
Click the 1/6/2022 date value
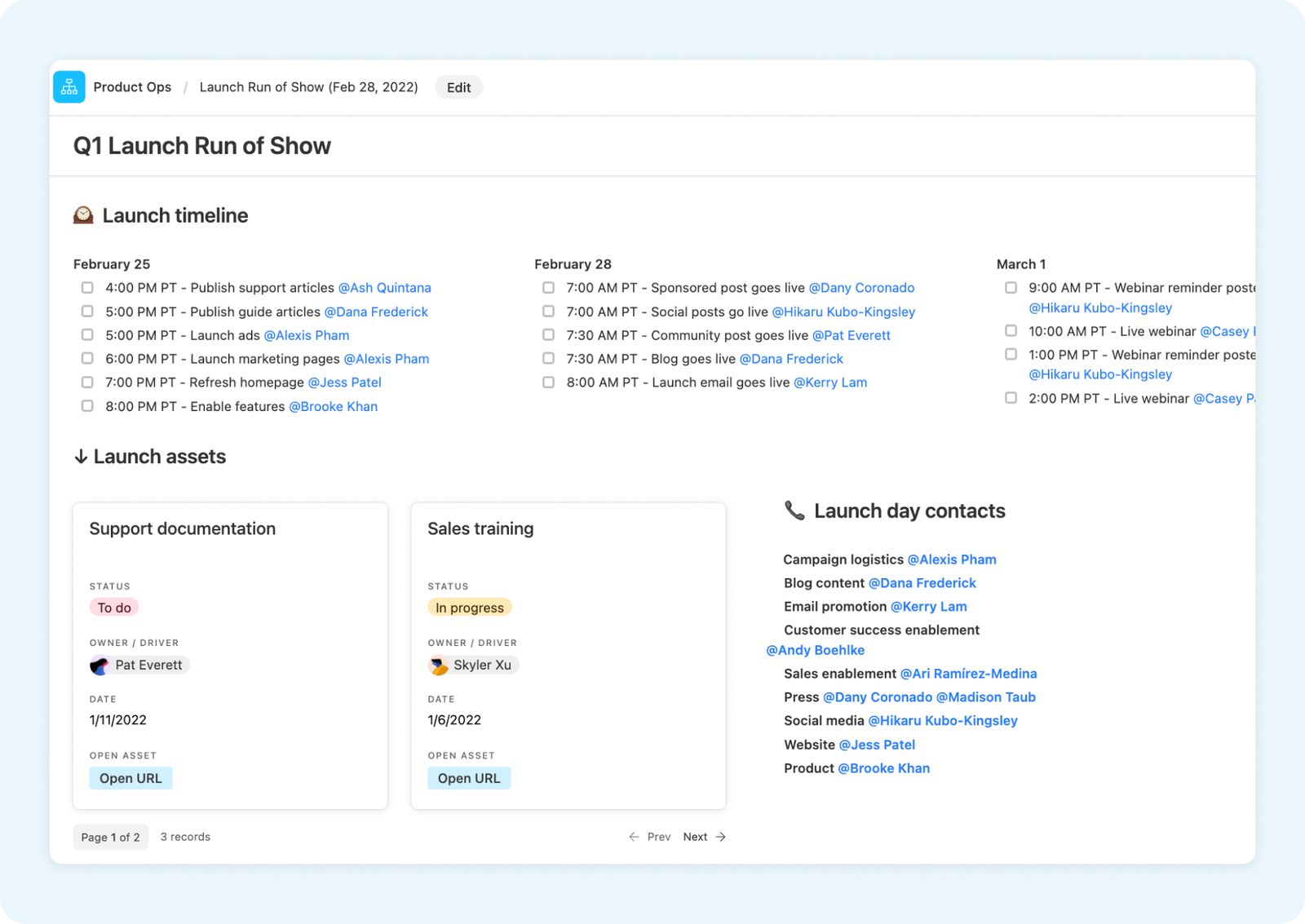(454, 720)
